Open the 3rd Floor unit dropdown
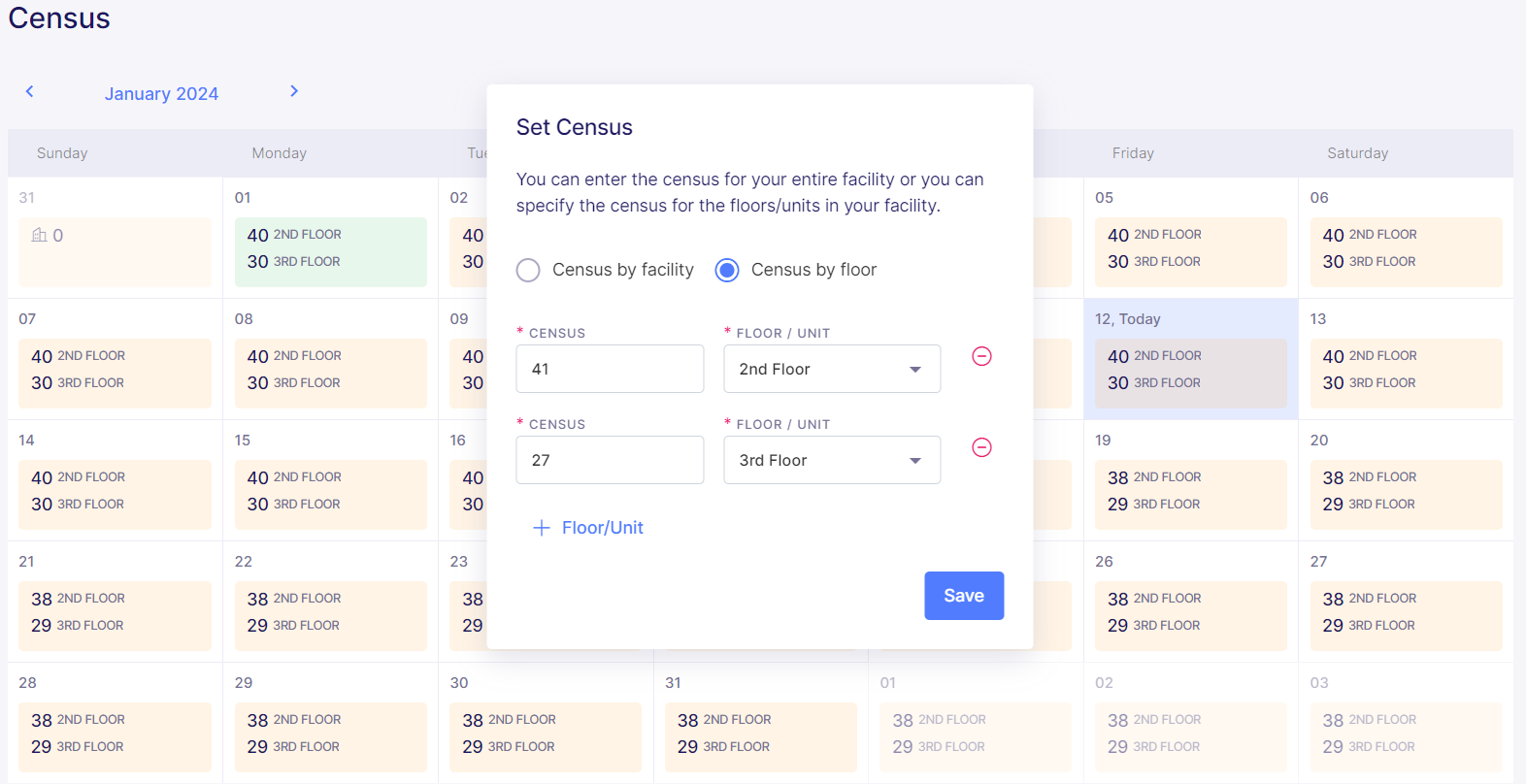The width and height of the screenshot is (1526, 784). [832, 460]
